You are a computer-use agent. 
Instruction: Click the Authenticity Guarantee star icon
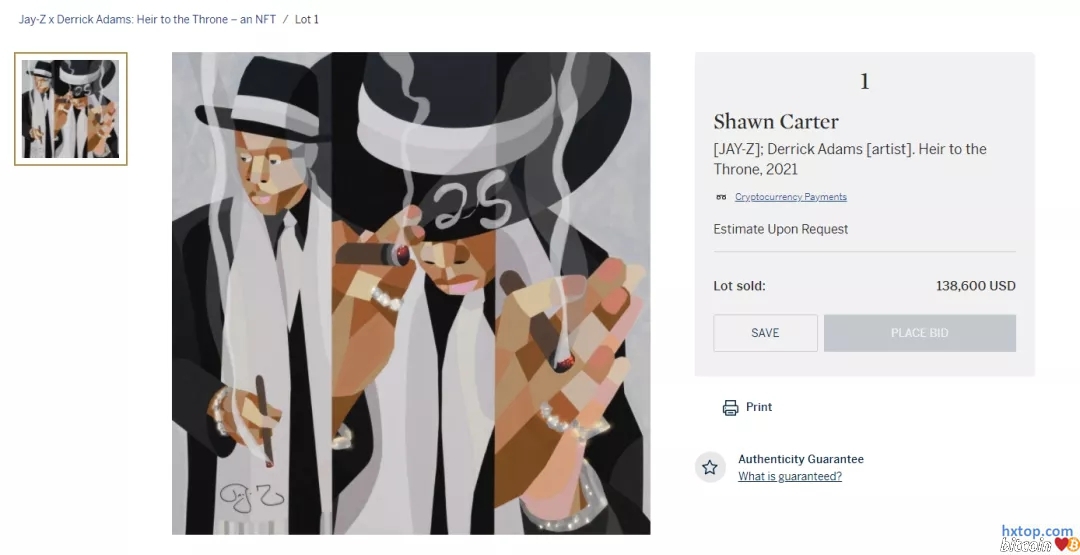tap(710, 467)
